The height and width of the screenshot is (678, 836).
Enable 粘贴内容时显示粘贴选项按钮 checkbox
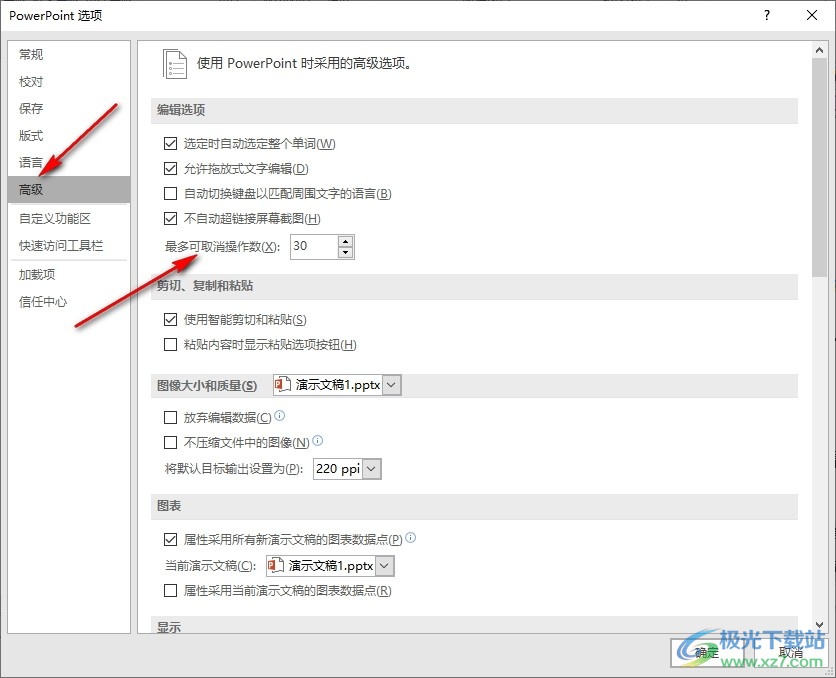171,344
